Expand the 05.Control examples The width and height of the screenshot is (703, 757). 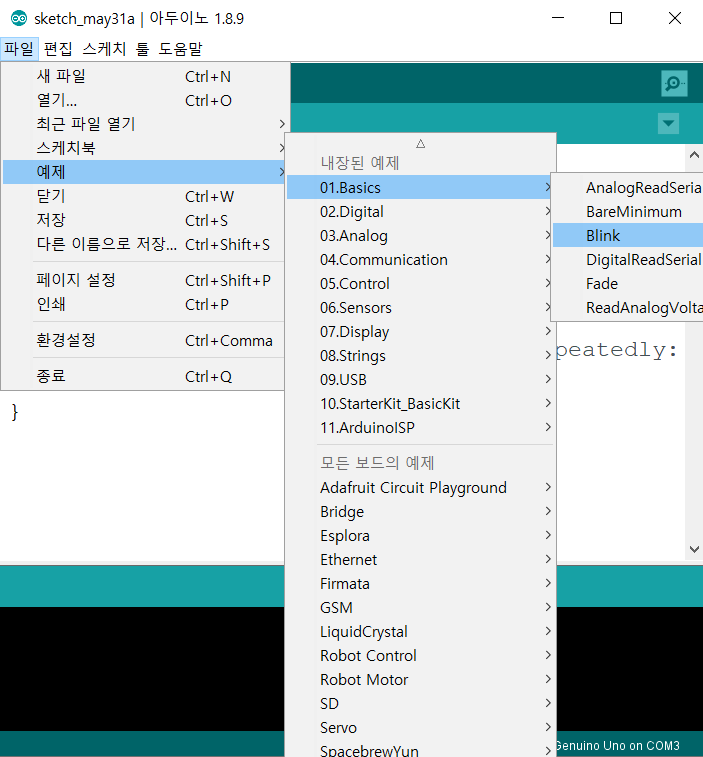[420, 283]
